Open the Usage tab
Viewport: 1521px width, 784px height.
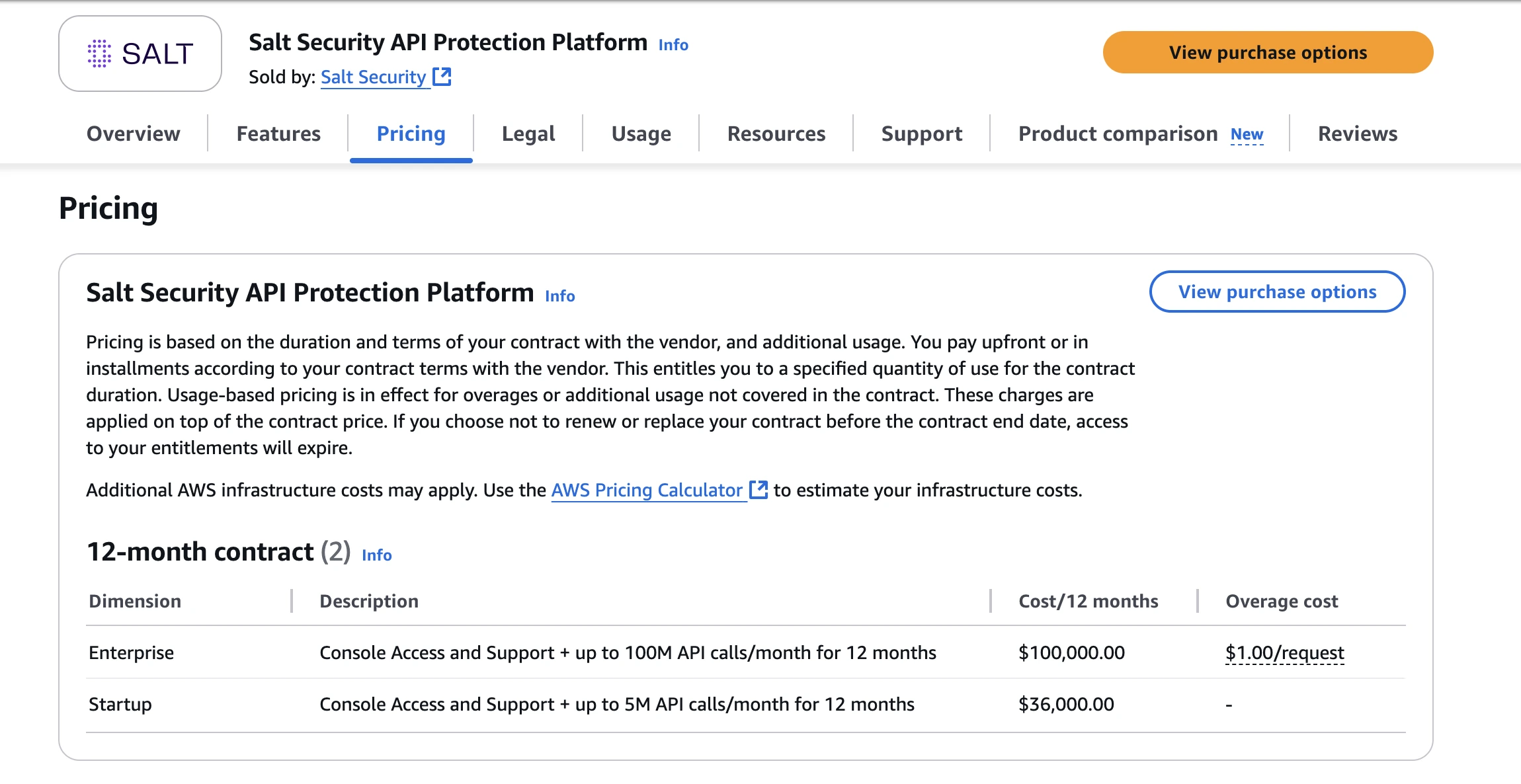640,134
